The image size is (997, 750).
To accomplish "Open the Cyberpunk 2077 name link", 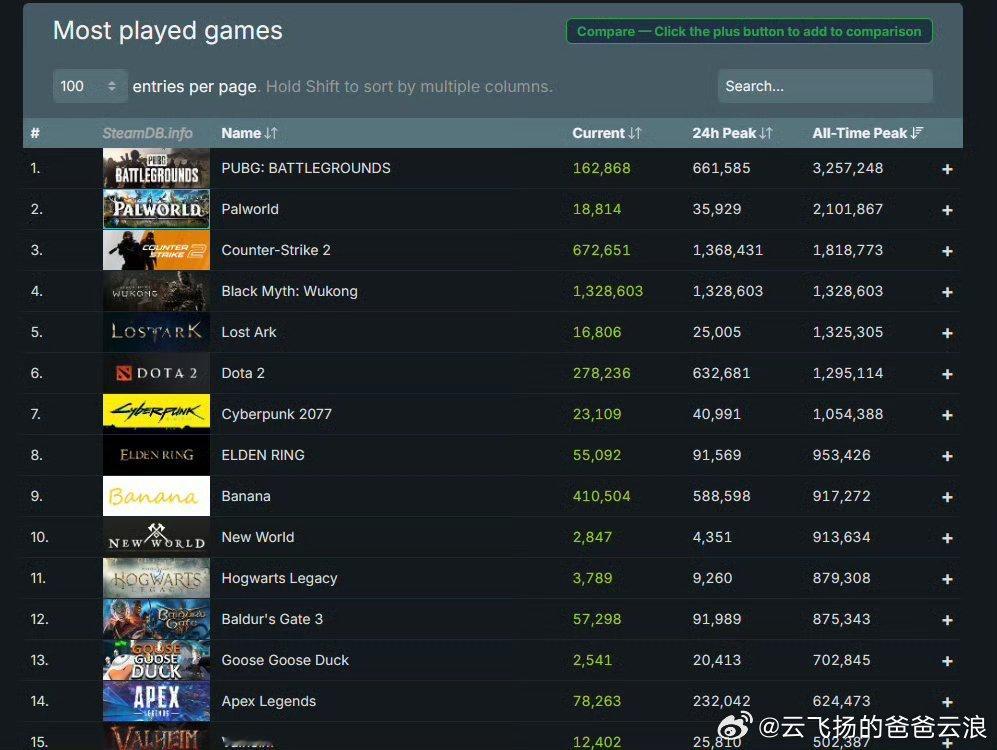I will [277, 414].
